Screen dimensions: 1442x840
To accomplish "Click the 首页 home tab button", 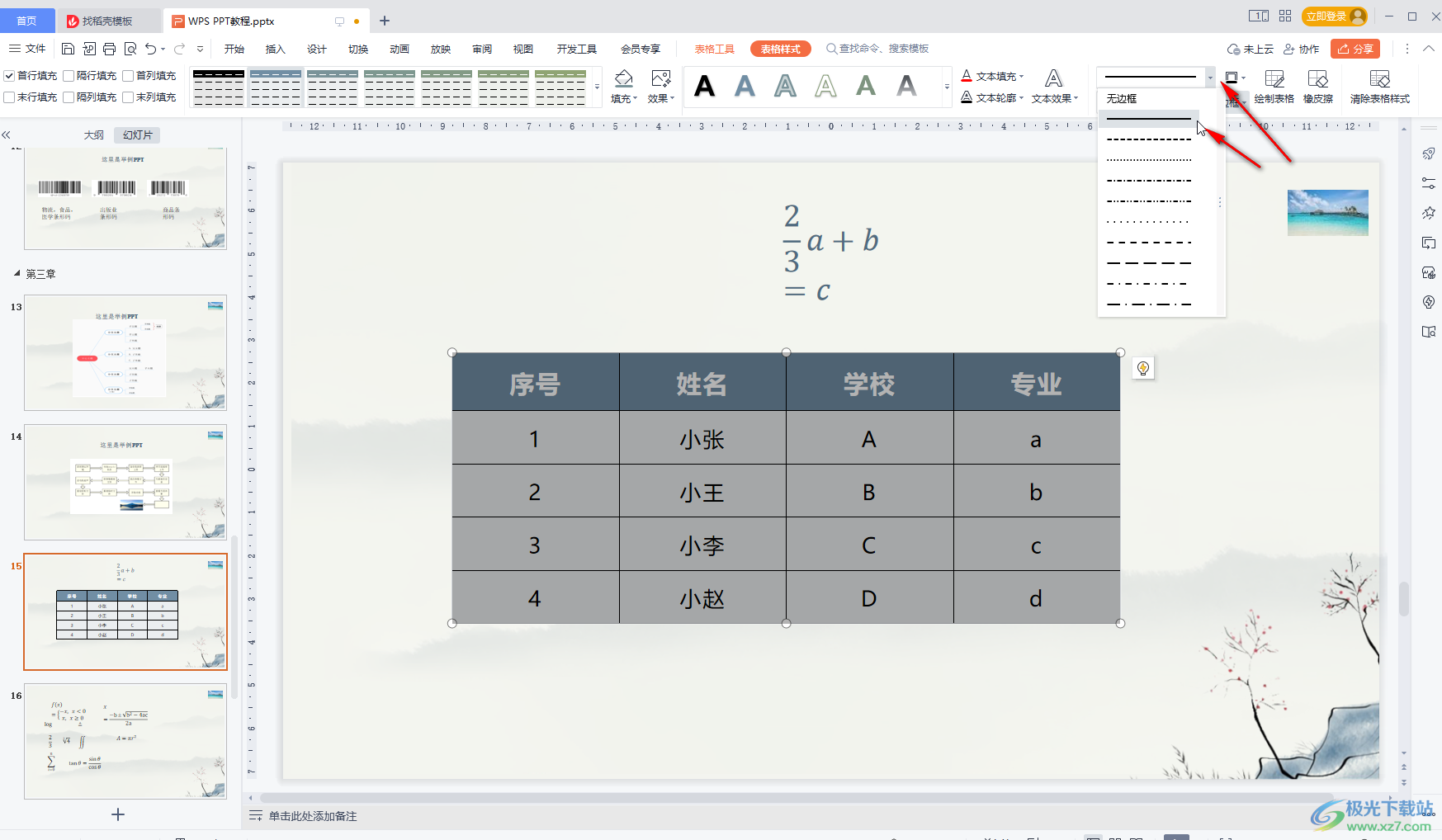I will 26,21.
